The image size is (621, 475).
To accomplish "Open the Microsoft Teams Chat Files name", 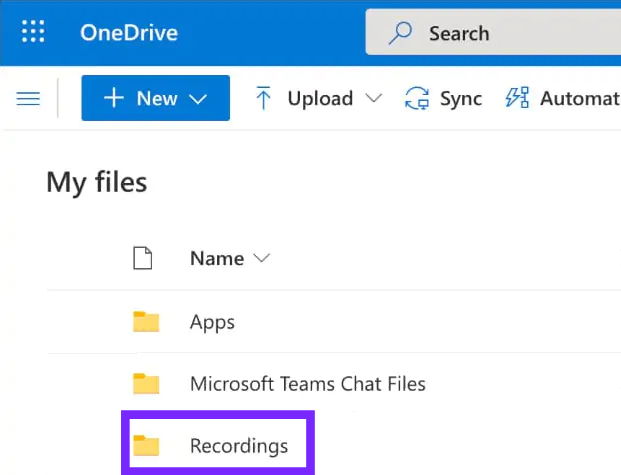I will click(x=307, y=384).
